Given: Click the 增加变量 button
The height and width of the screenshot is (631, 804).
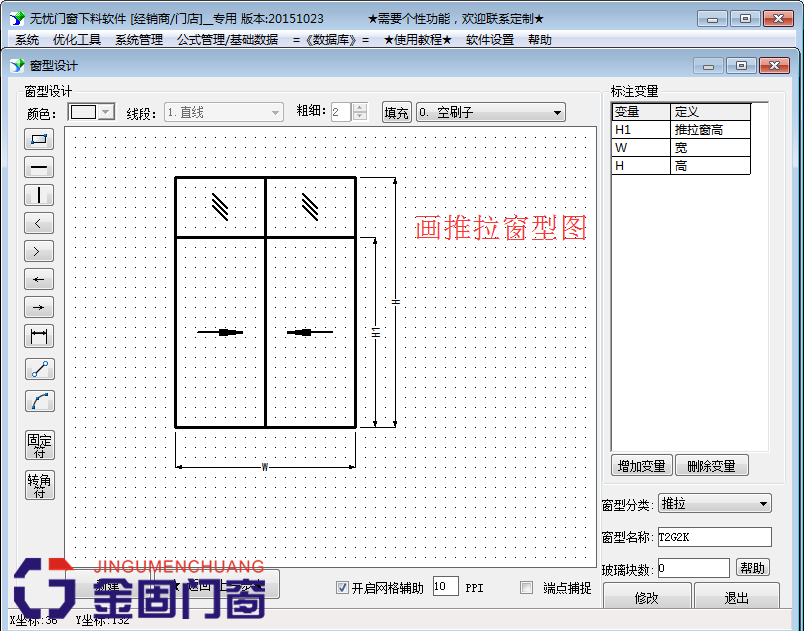Looking at the screenshot, I should pyautogui.click(x=641, y=465).
